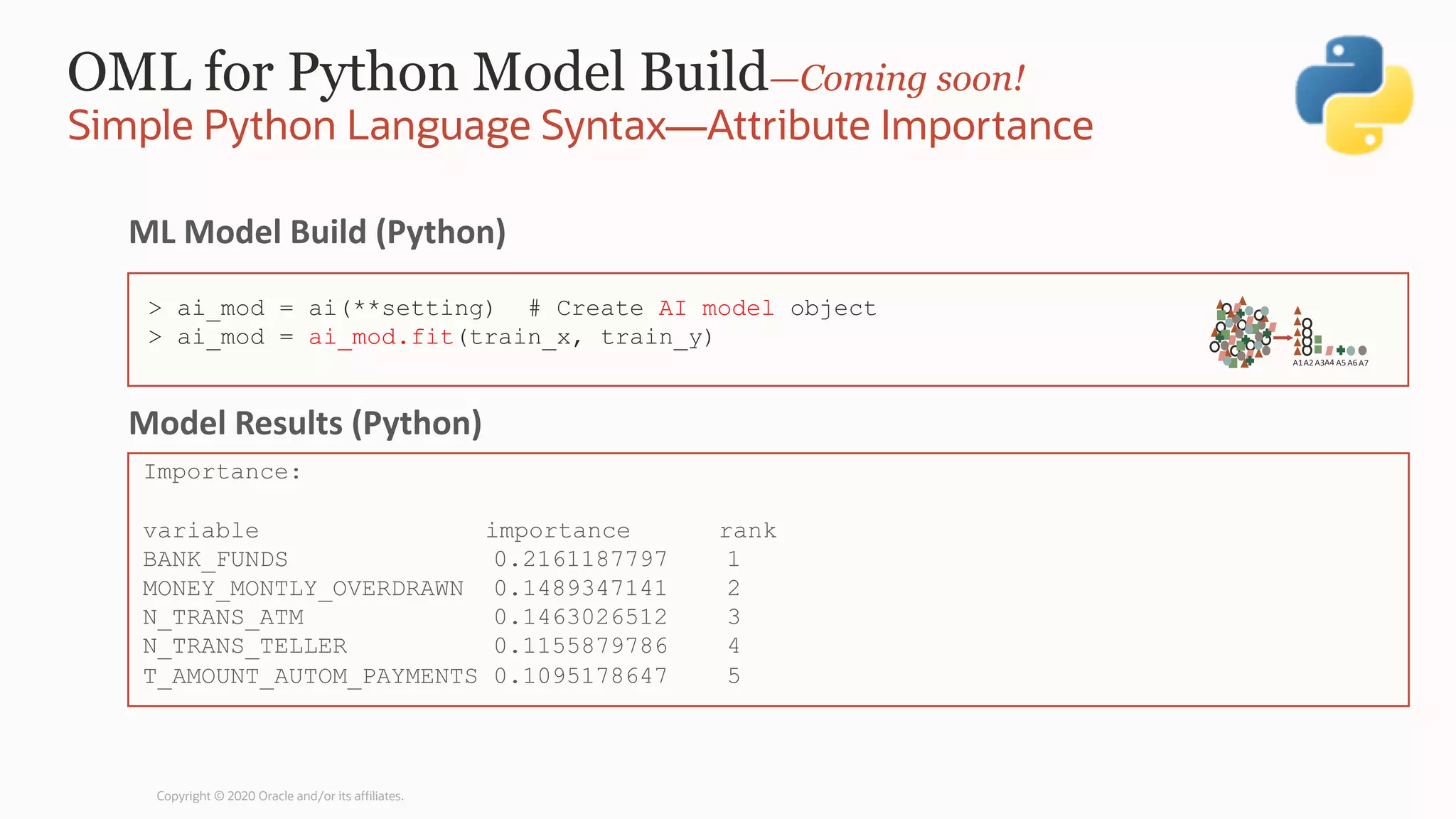Image resolution: width=1456 pixels, height=819 pixels.
Task: Click rank 2 in the MONEY_MONTLY_OVERDRAWN row
Action: point(734,589)
